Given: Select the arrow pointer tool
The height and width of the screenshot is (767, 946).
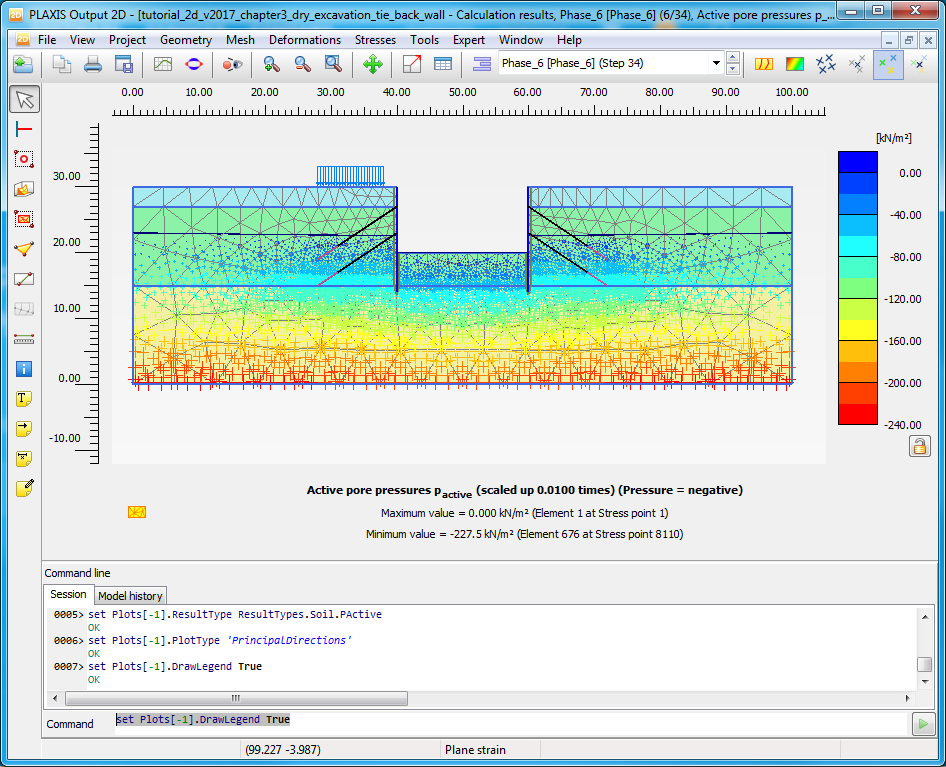Looking at the screenshot, I should click(25, 99).
